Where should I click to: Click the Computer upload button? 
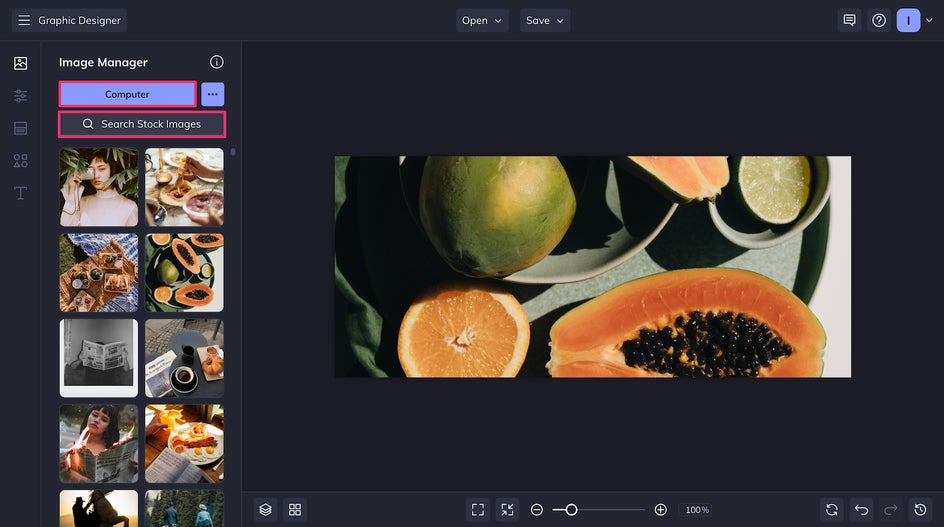click(128, 95)
